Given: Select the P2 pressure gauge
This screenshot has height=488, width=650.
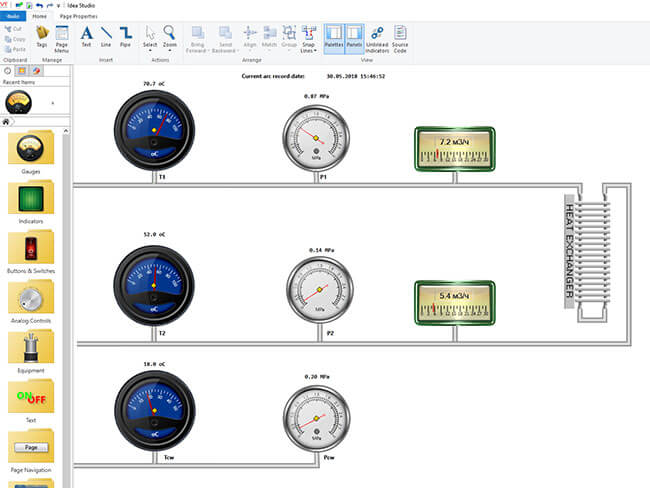Looking at the screenshot, I should (319, 290).
